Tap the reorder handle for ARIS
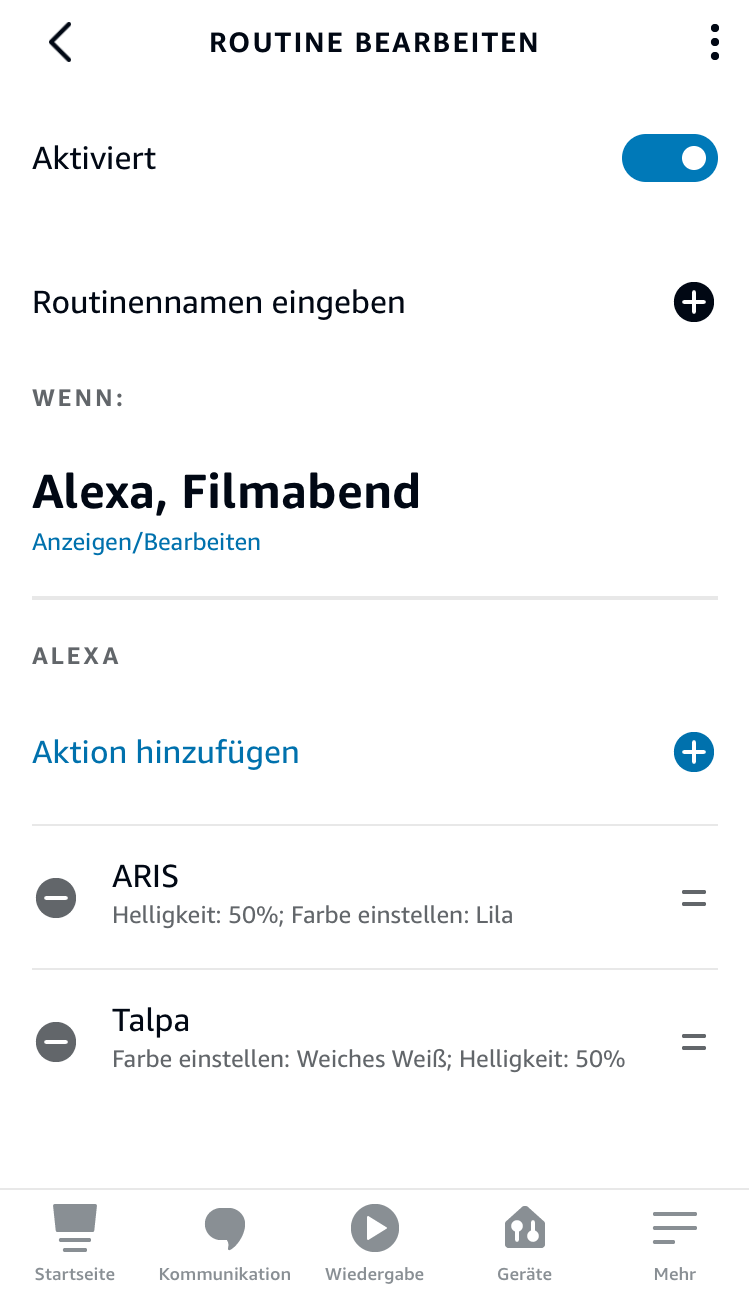Screen dimensions: 749x1291 pos(693,898)
